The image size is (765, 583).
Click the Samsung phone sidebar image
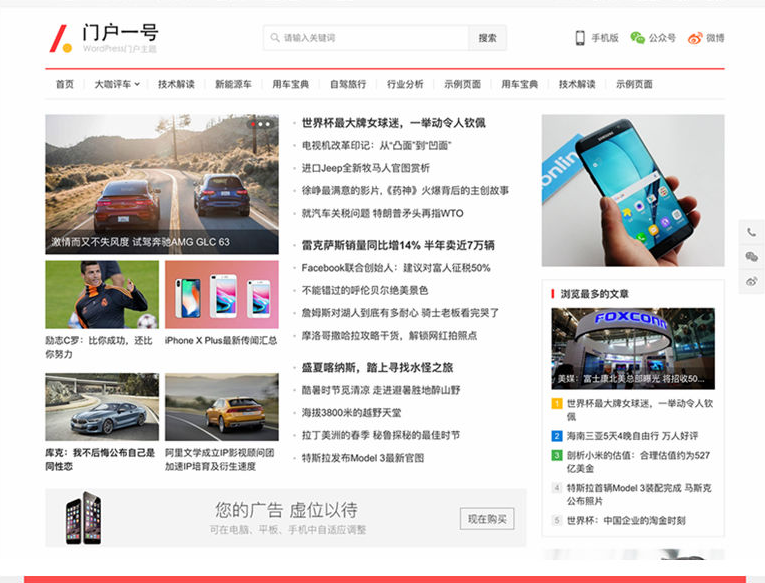633,190
